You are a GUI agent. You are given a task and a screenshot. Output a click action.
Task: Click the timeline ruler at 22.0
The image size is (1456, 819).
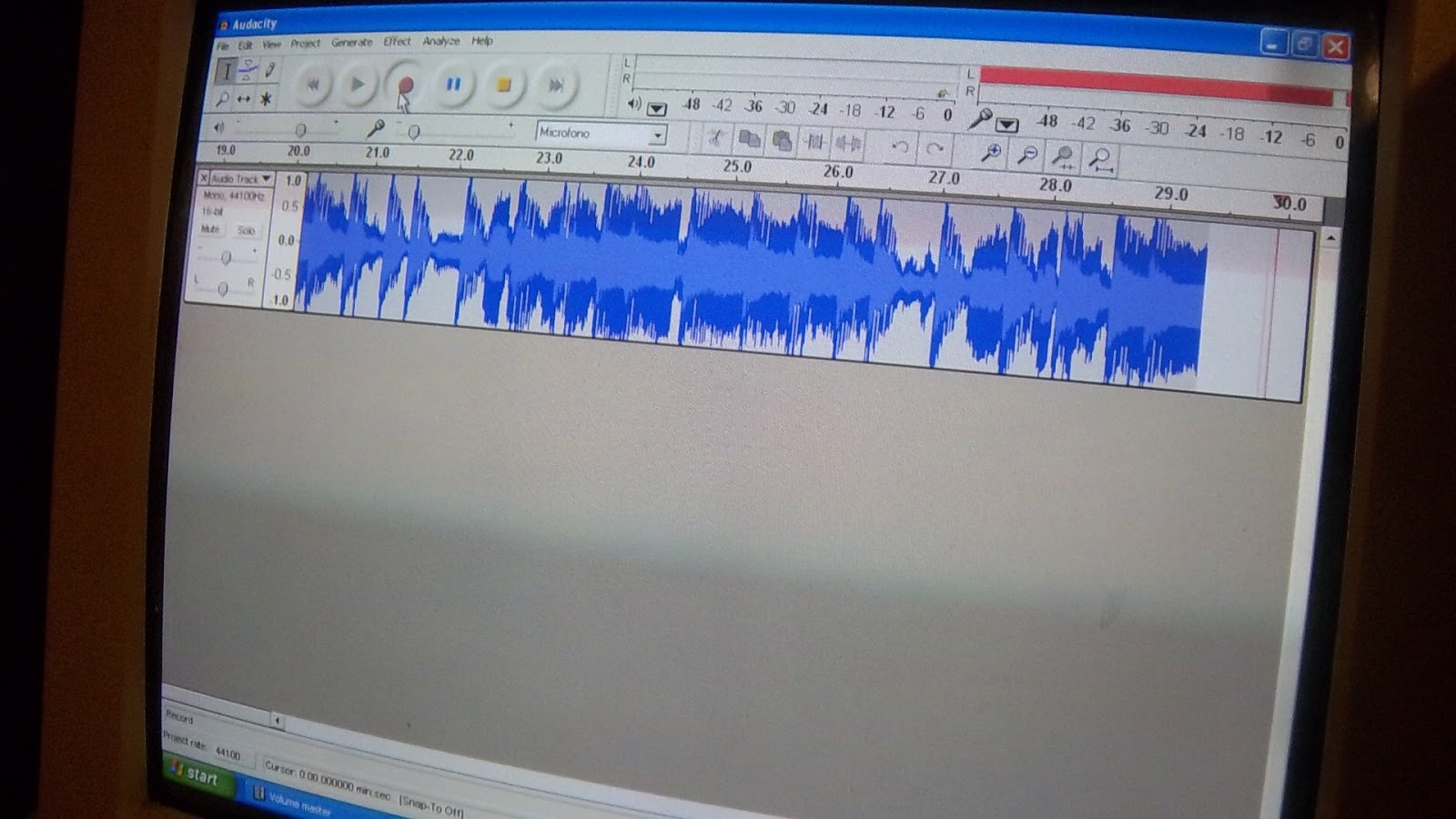coord(461,155)
